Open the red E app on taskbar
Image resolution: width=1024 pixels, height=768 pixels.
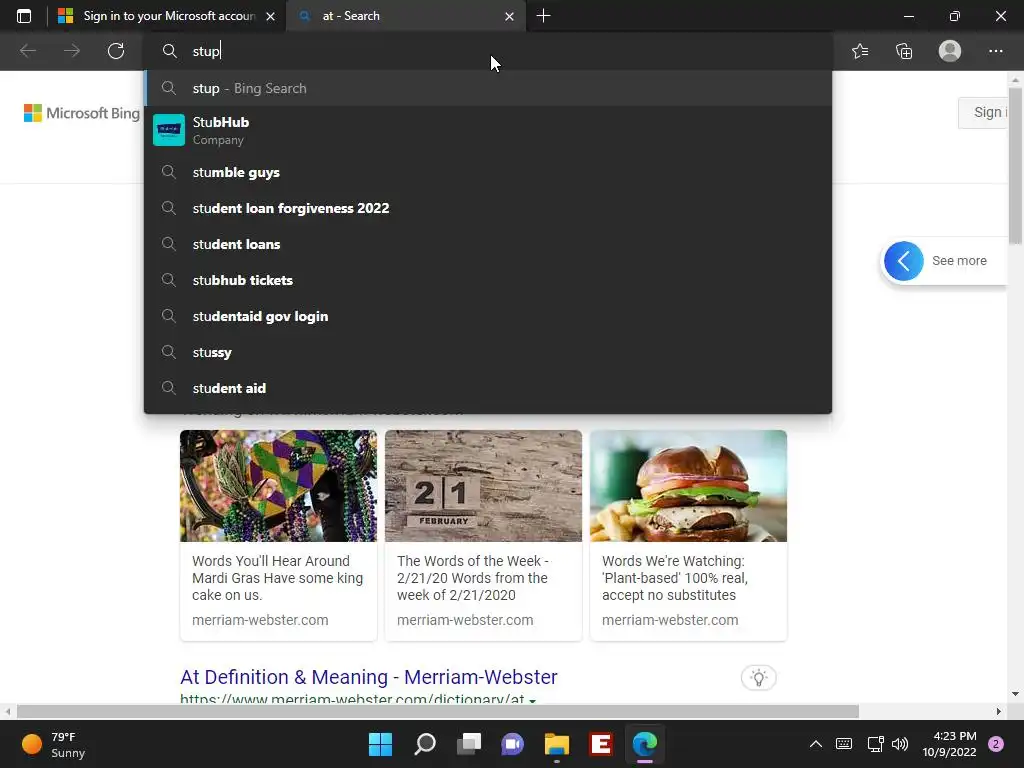pos(601,744)
